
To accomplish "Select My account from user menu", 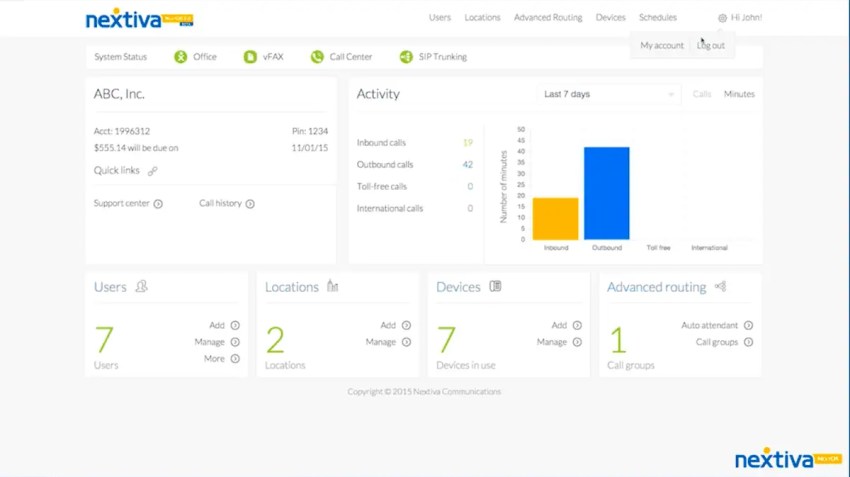I will tap(662, 46).
